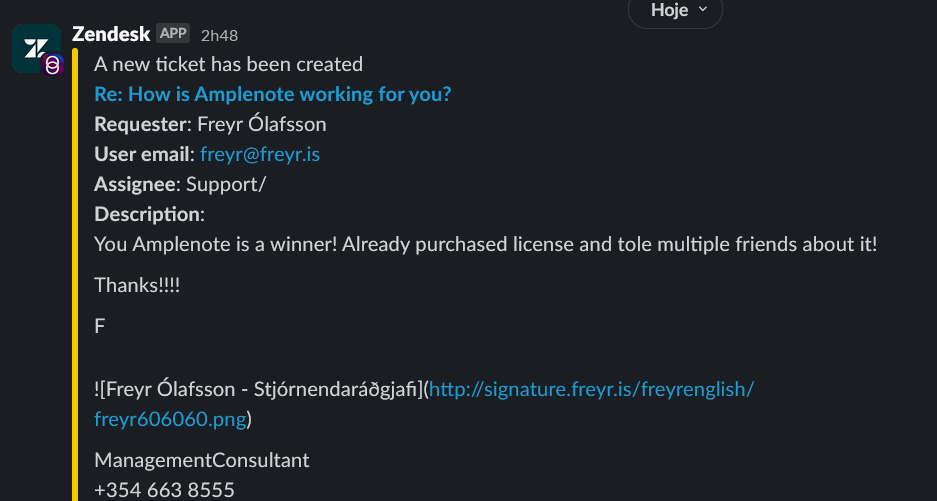Expand the chevron beside Hoje
The image size is (937, 501).
(703, 9)
